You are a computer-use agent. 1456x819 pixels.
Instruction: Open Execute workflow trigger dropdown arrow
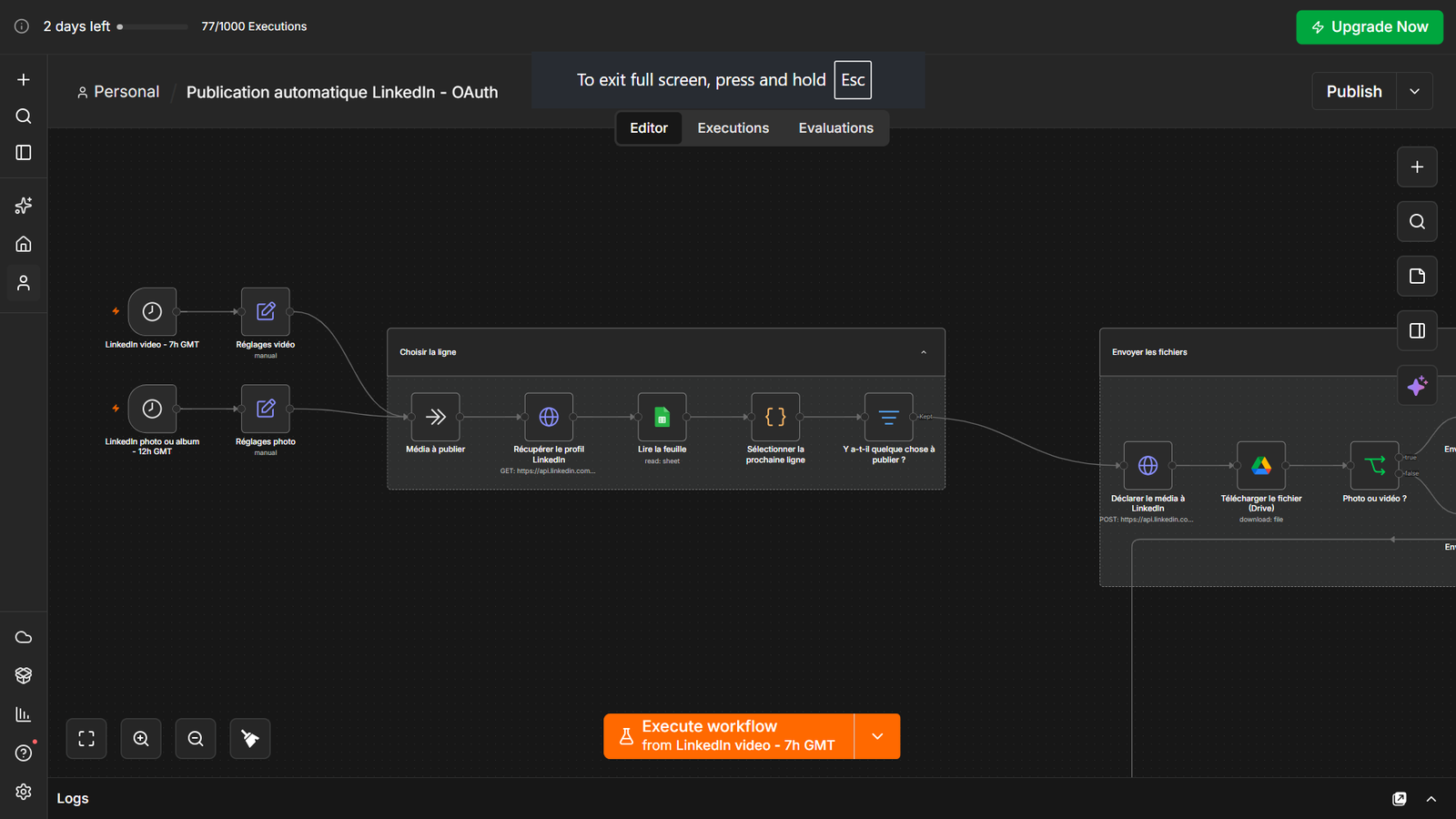[x=877, y=736]
